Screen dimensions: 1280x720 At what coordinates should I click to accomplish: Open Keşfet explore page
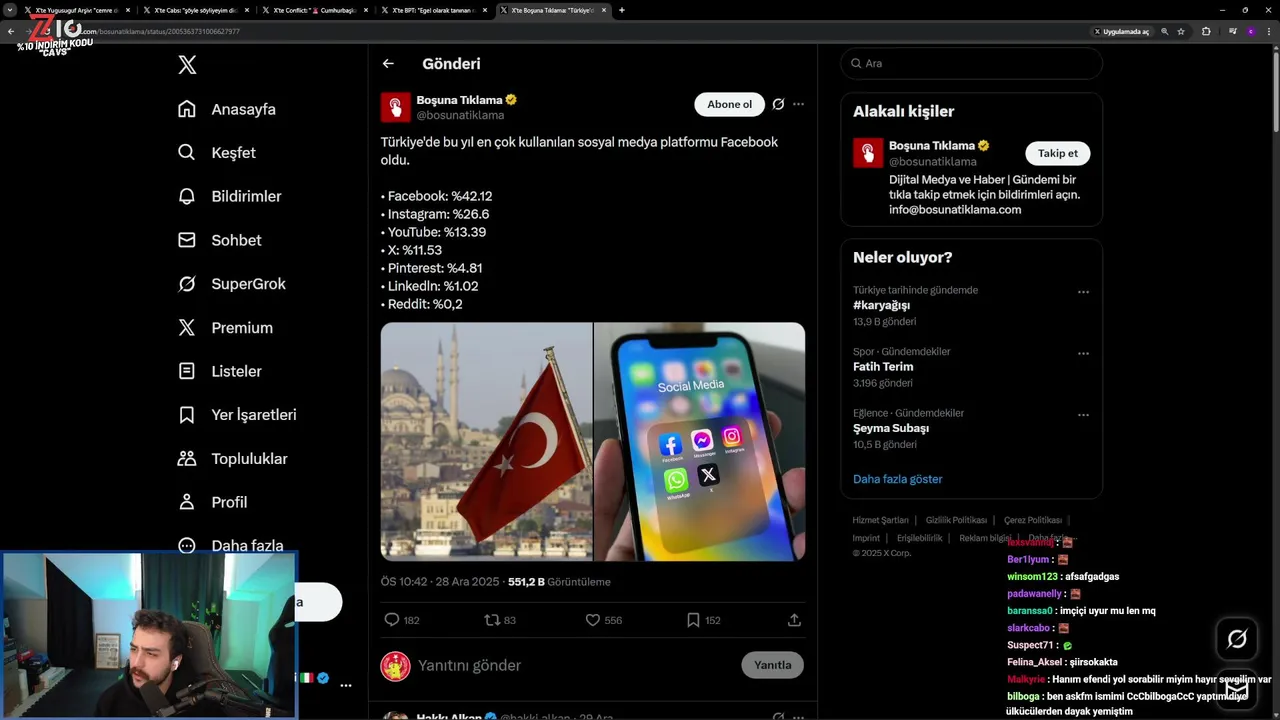click(217, 153)
